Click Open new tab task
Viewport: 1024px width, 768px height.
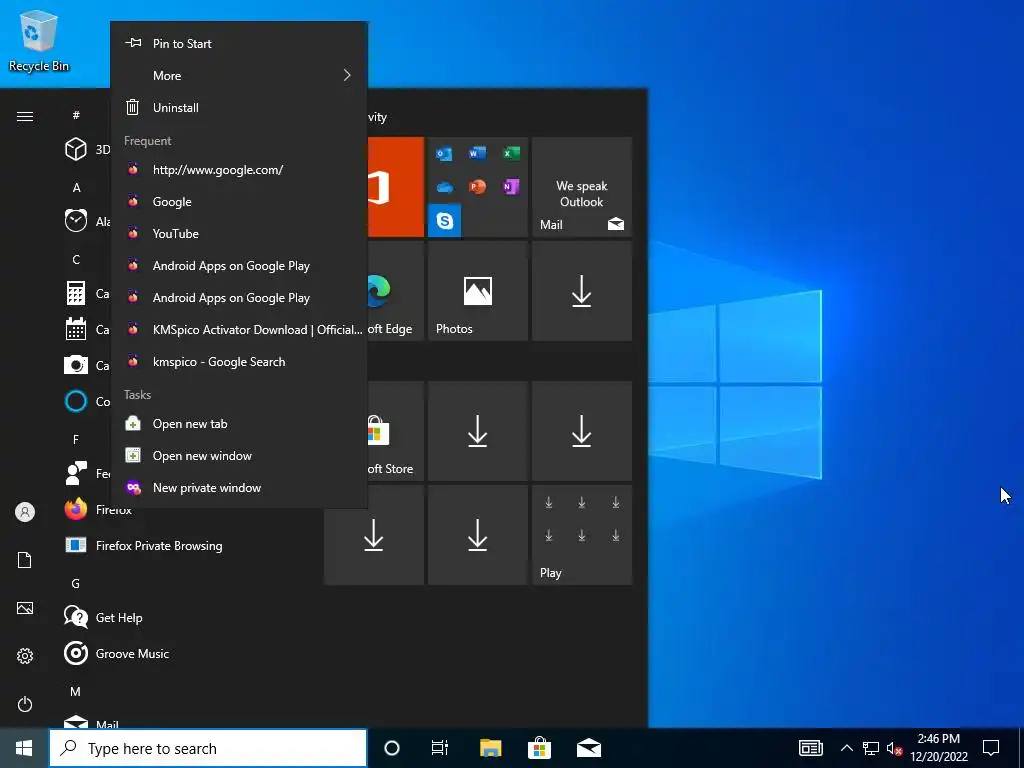tap(239, 424)
